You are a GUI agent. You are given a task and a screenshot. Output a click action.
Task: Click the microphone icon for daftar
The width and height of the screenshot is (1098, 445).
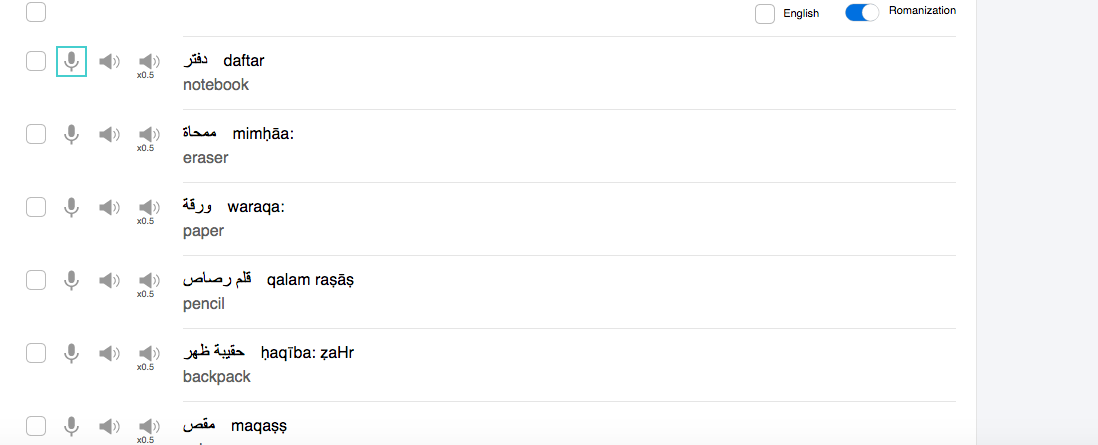coord(71,62)
